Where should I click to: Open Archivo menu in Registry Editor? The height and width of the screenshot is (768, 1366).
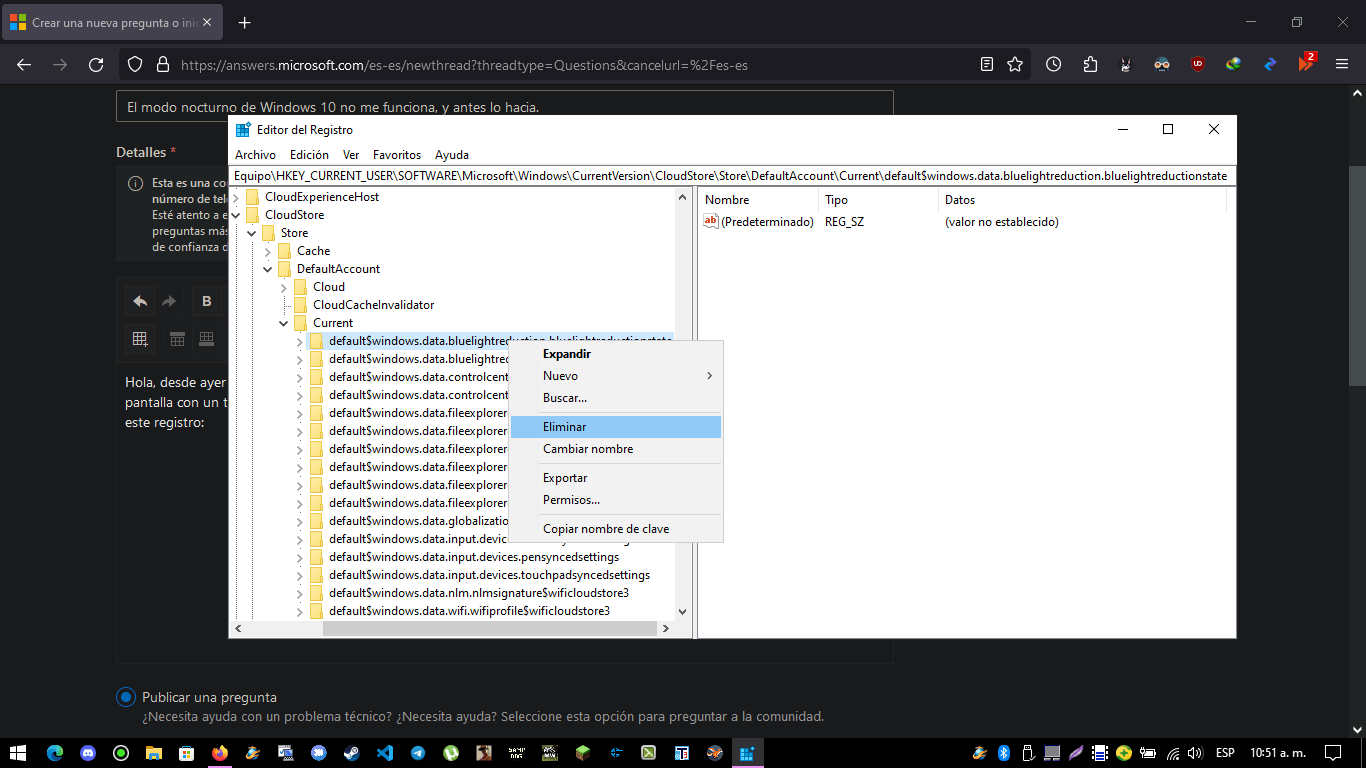coord(255,155)
